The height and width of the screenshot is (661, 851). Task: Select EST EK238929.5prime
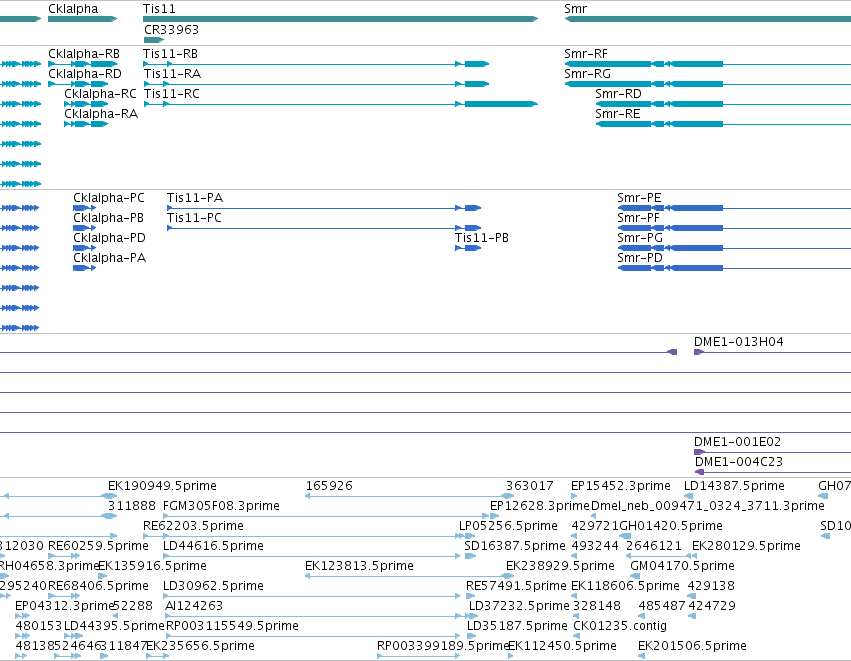click(x=560, y=566)
